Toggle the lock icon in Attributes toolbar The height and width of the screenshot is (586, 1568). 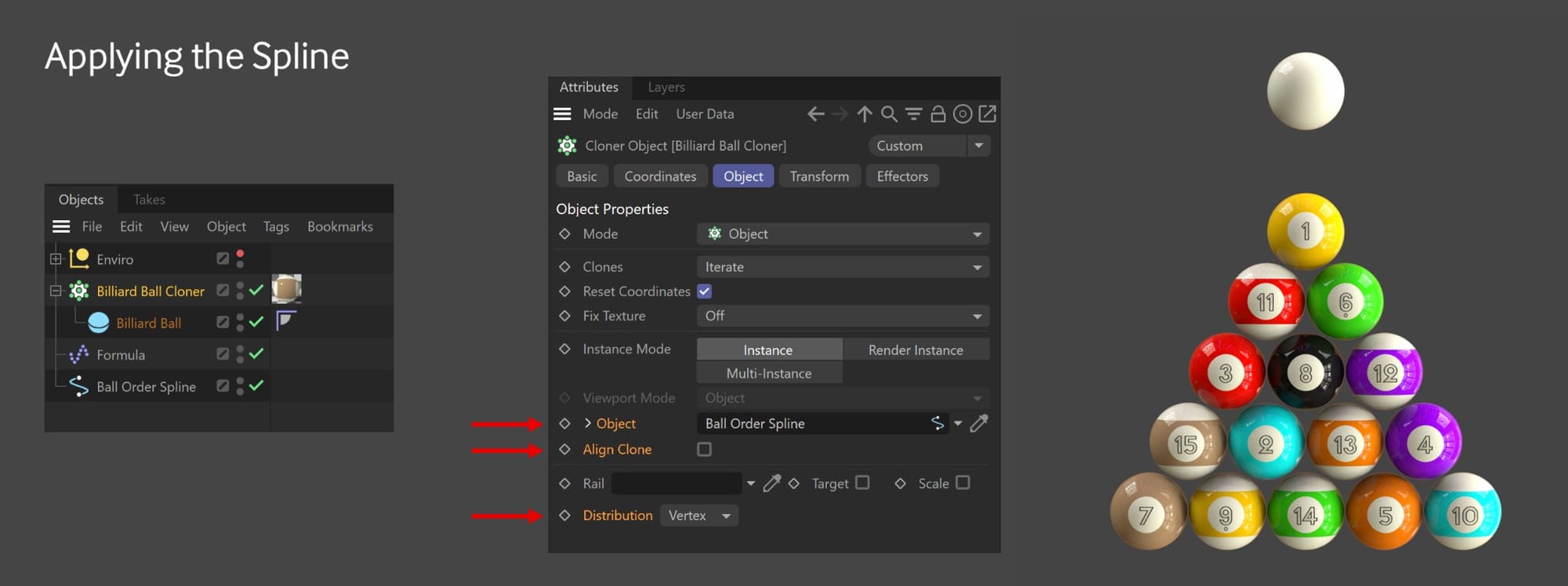938,114
